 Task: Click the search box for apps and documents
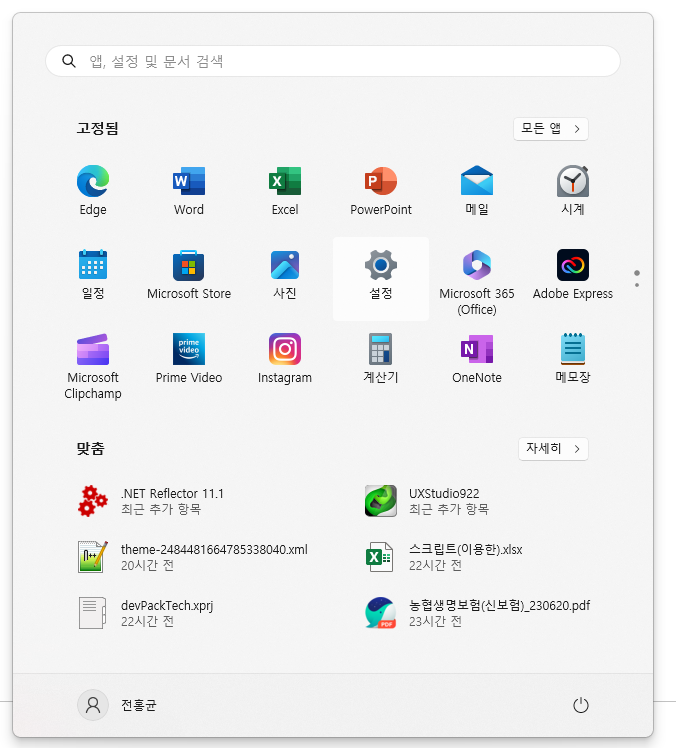coord(333,61)
